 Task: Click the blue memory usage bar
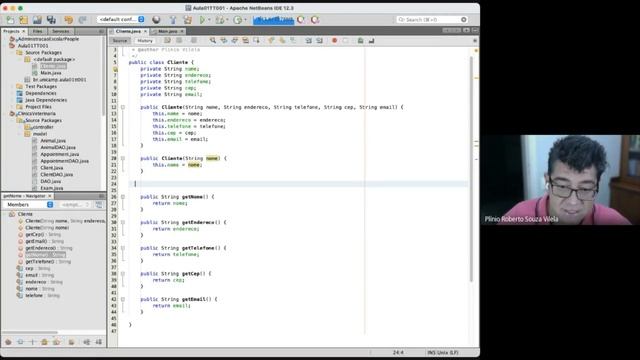[273, 20]
